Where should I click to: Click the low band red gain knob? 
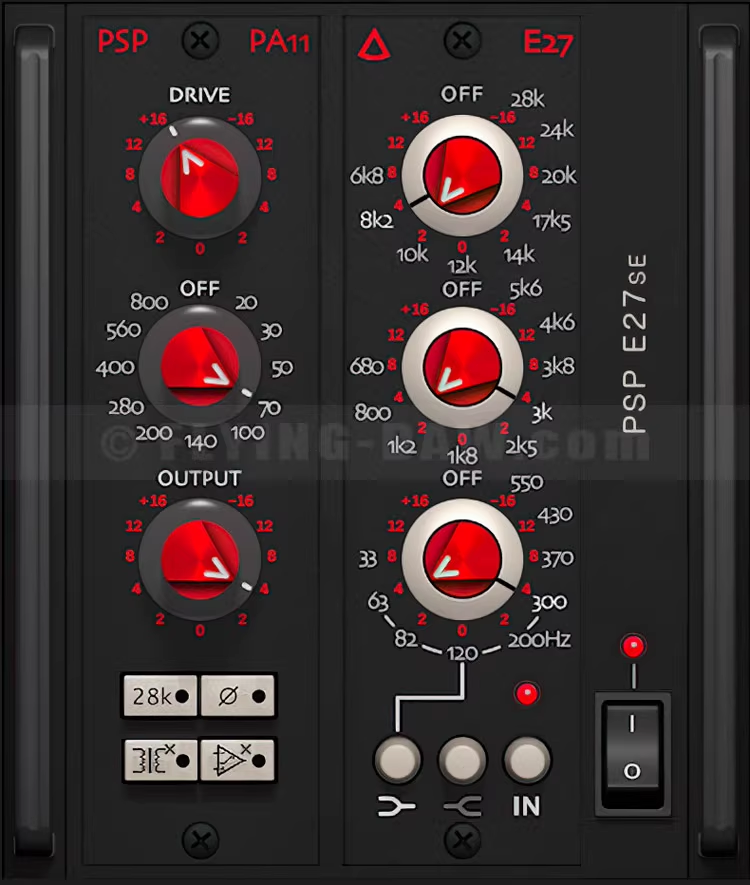click(x=462, y=559)
